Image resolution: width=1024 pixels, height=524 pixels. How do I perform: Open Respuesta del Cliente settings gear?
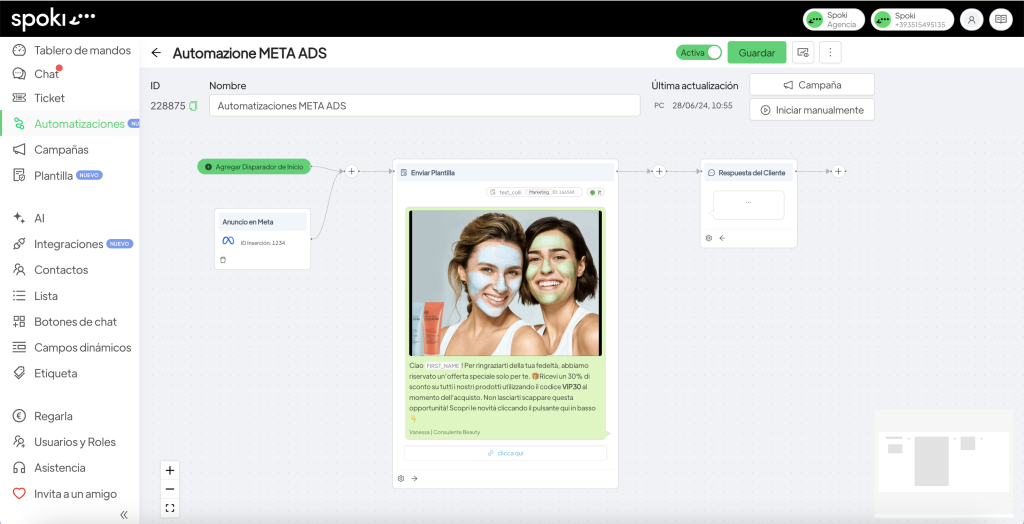pyautogui.click(x=709, y=238)
